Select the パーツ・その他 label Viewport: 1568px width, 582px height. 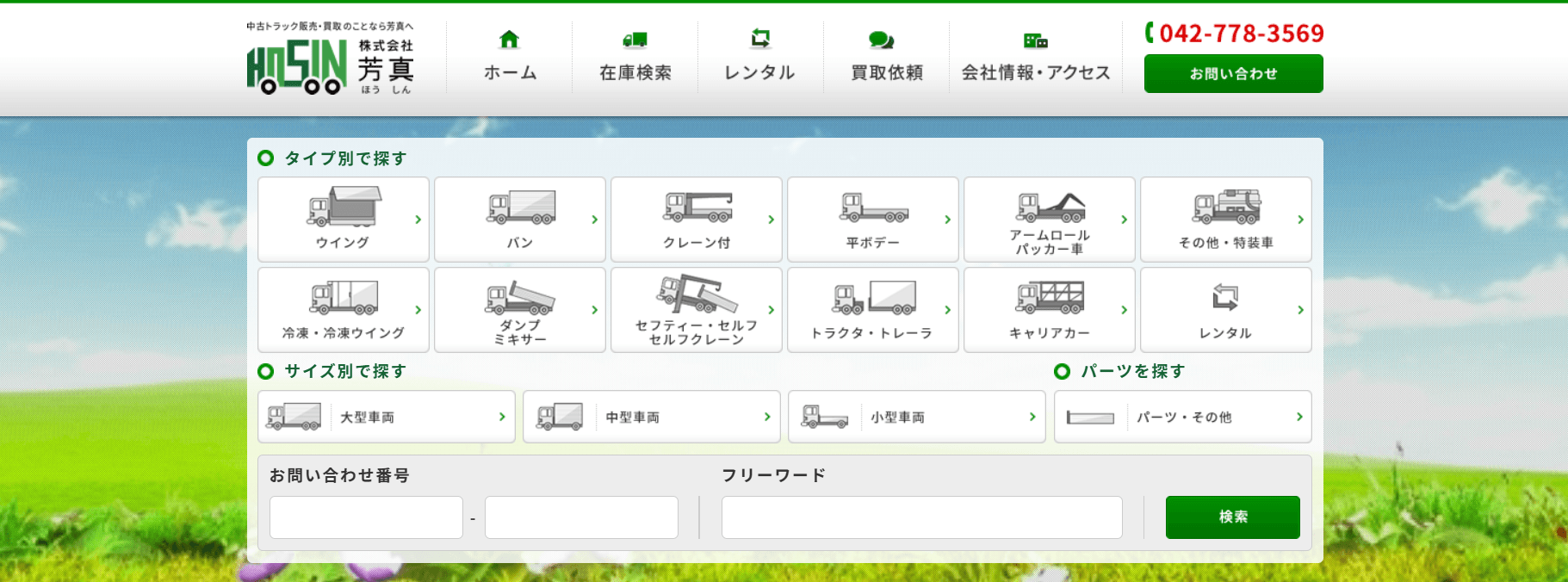[x=1184, y=418]
